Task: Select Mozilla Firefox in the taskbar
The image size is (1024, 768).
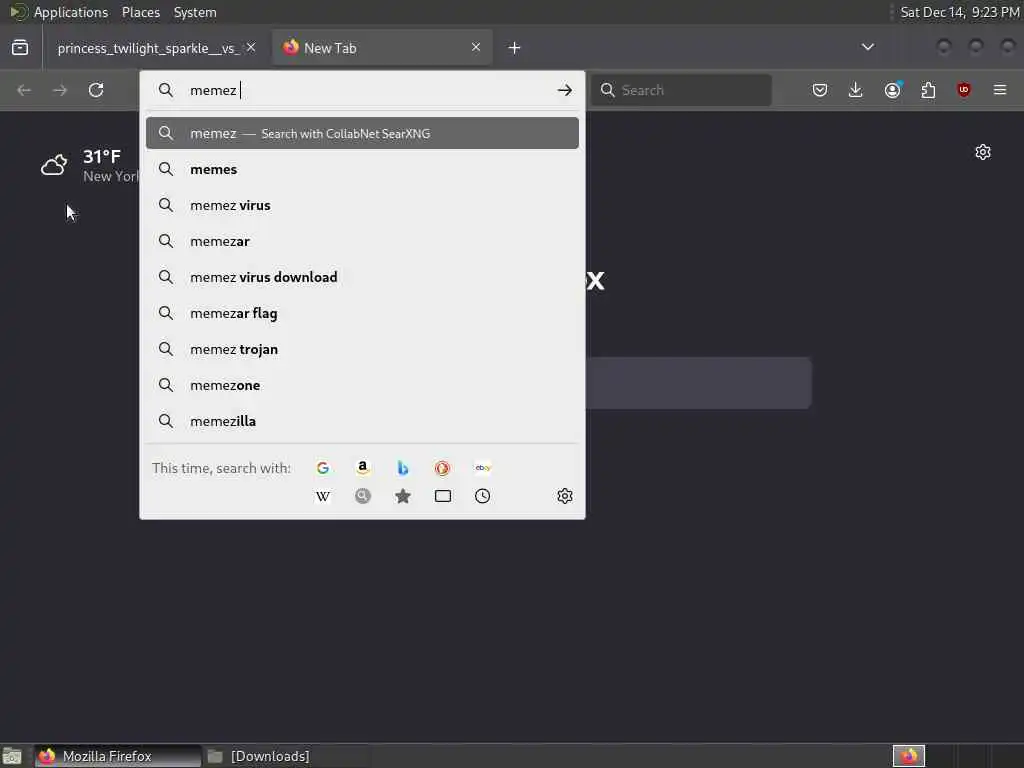Action: 118,756
